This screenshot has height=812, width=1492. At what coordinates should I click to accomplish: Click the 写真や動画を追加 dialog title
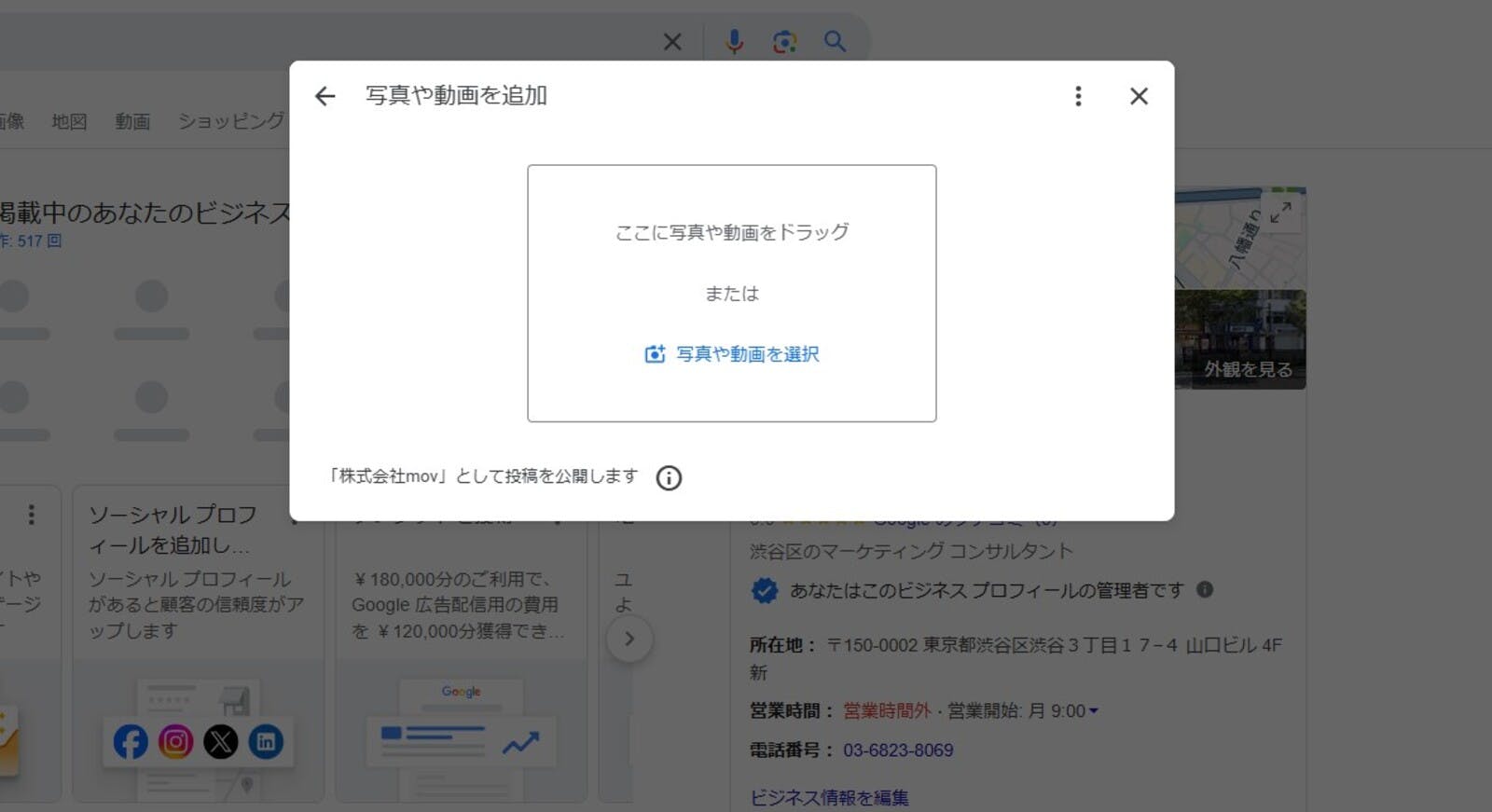tap(456, 95)
